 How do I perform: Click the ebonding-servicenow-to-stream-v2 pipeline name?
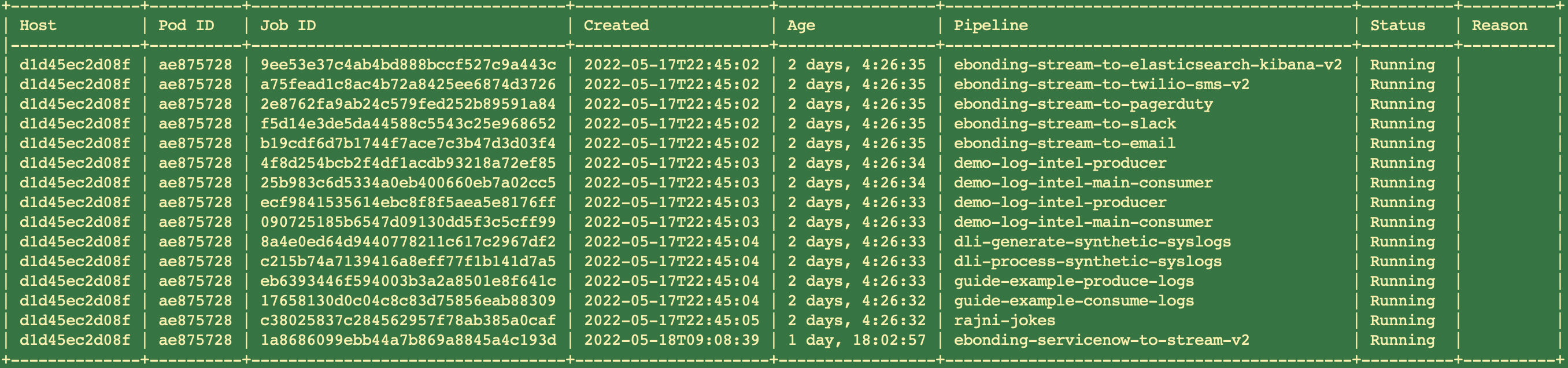coord(1101,340)
